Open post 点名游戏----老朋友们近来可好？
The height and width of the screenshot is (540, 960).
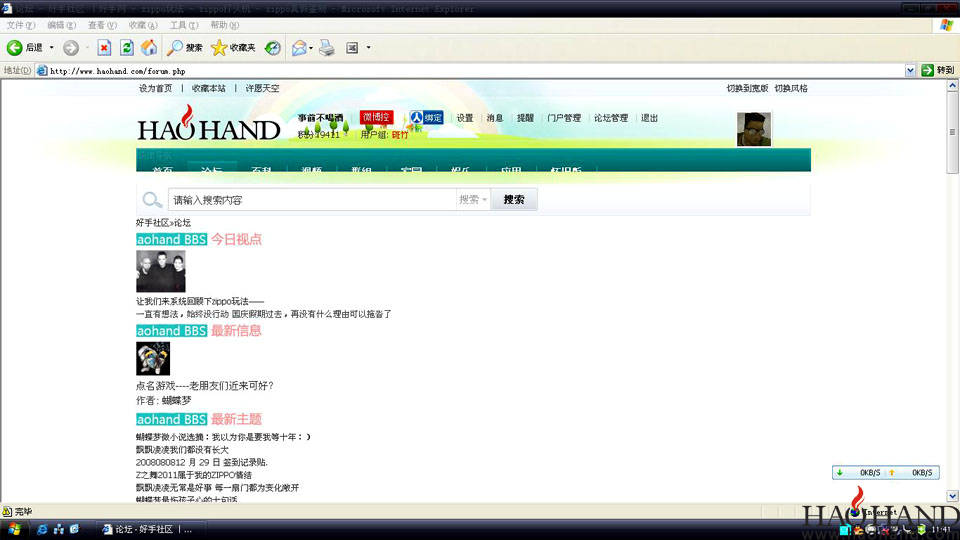pos(204,386)
